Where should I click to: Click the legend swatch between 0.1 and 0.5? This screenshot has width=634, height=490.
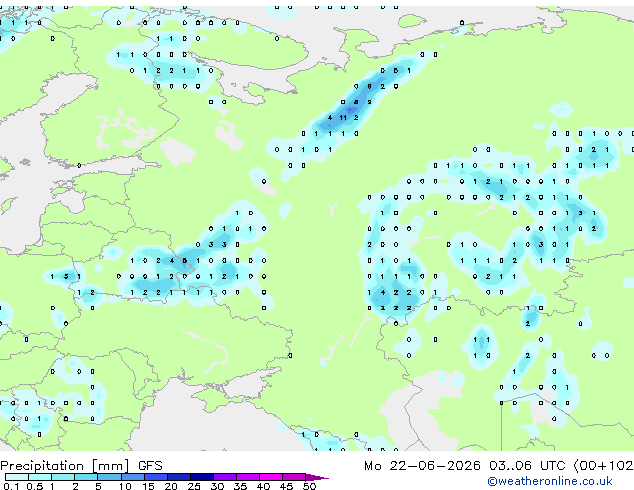[17, 477]
